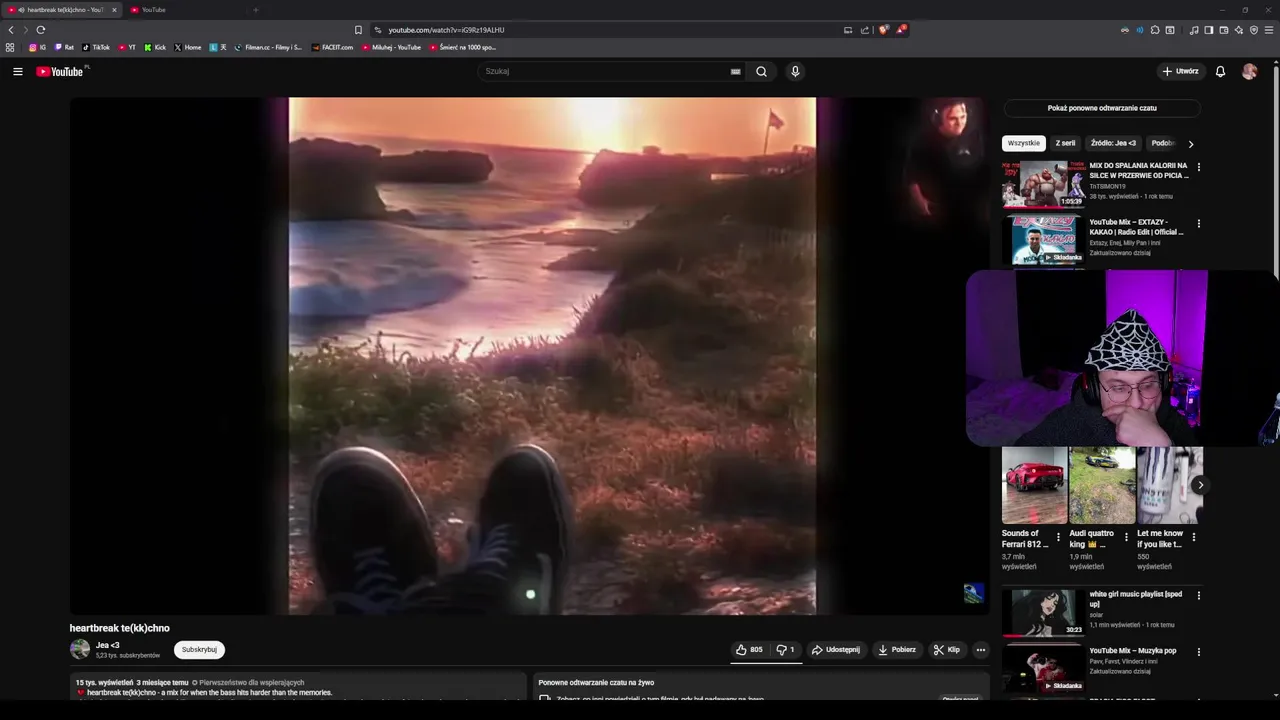Open more actions three-dot button under video

pyautogui.click(x=980, y=650)
